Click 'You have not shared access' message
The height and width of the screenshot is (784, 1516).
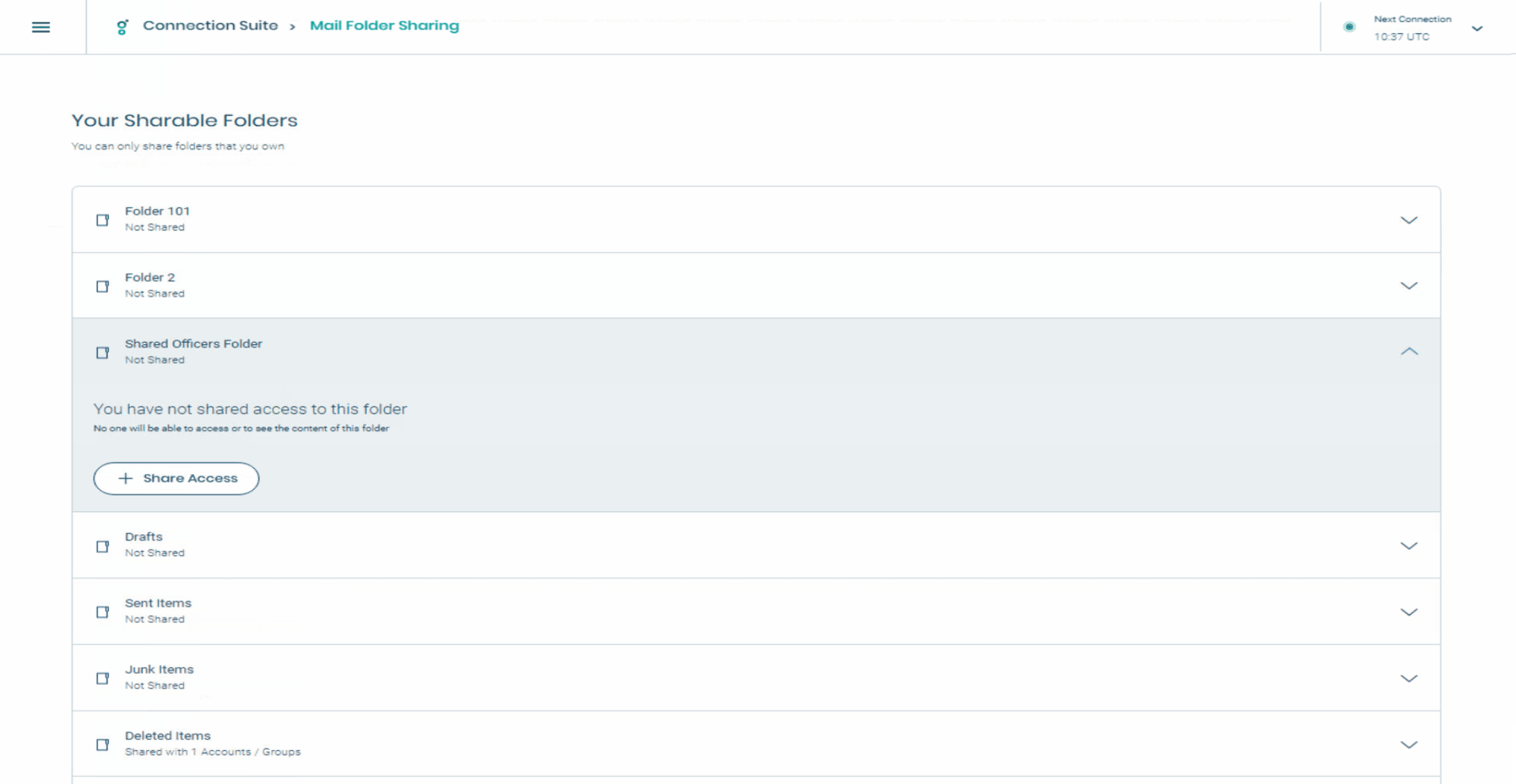coord(250,409)
